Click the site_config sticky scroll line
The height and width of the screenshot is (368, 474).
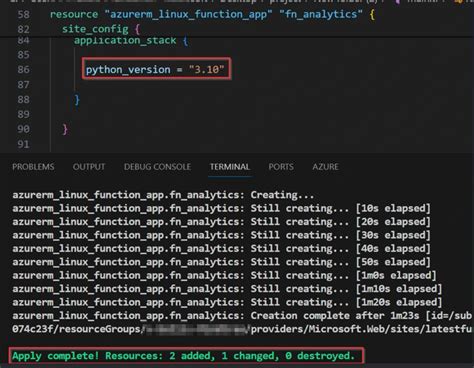[101, 29]
